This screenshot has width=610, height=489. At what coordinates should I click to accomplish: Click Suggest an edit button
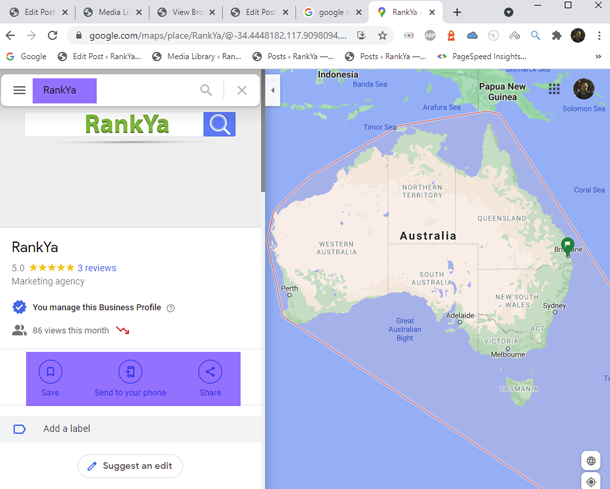[x=130, y=466]
